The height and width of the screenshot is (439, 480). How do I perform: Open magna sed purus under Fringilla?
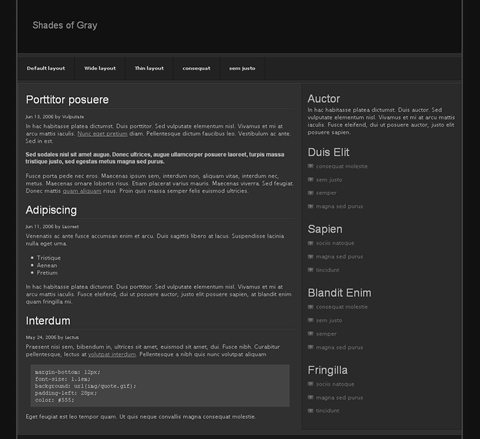339,398
